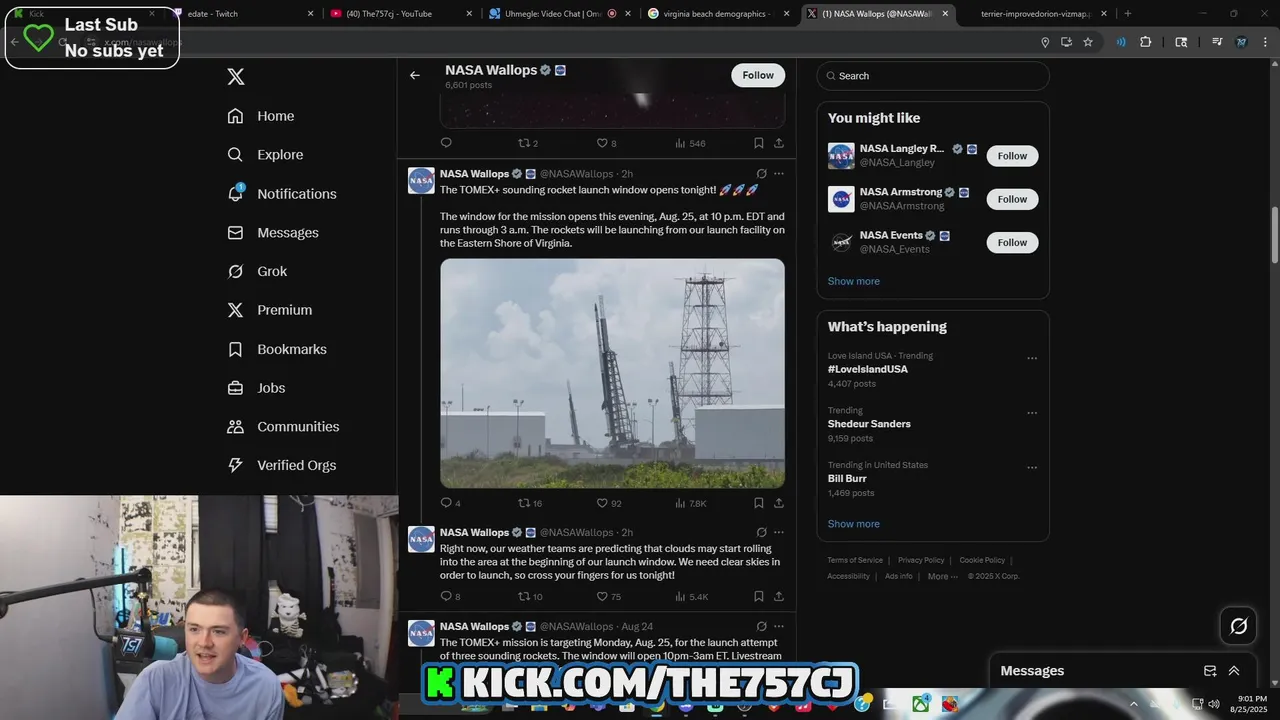This screenshot has width=1280, height=720.
Task: Show more under You might like
Action: [854, 281]
